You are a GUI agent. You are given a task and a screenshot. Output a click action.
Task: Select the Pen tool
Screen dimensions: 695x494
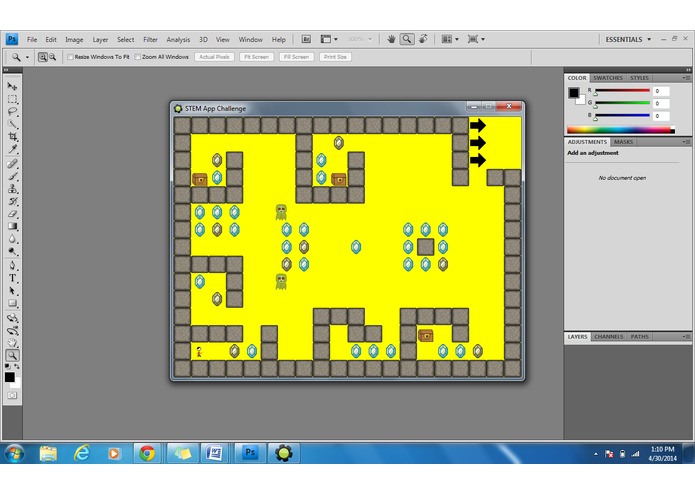[12, 266]
